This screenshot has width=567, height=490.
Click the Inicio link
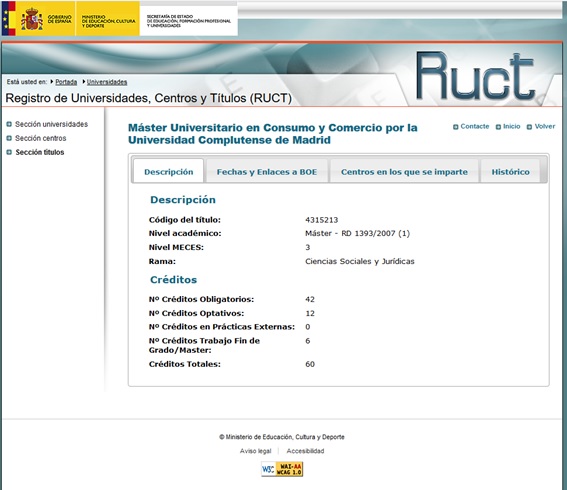512,126
